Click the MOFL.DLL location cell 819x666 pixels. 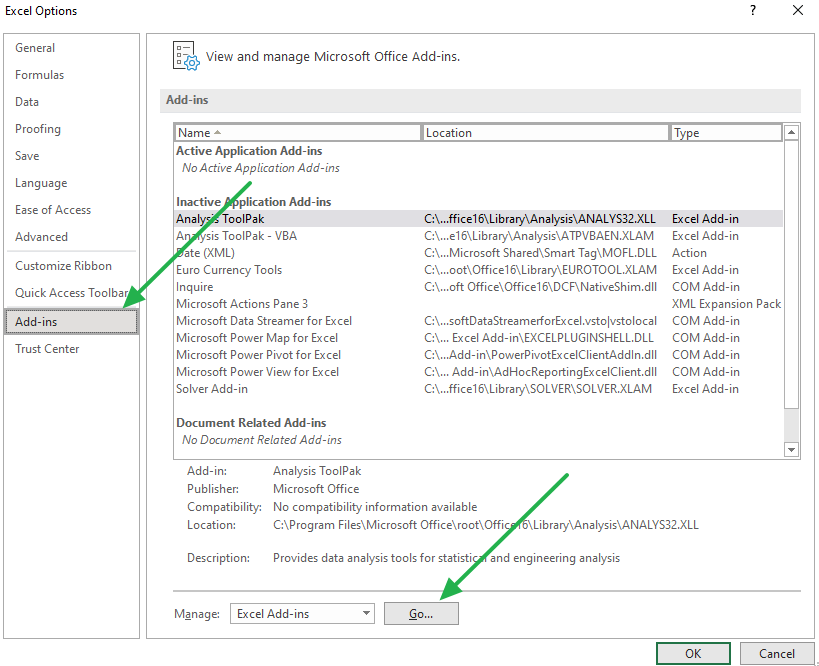coord(540,253)
